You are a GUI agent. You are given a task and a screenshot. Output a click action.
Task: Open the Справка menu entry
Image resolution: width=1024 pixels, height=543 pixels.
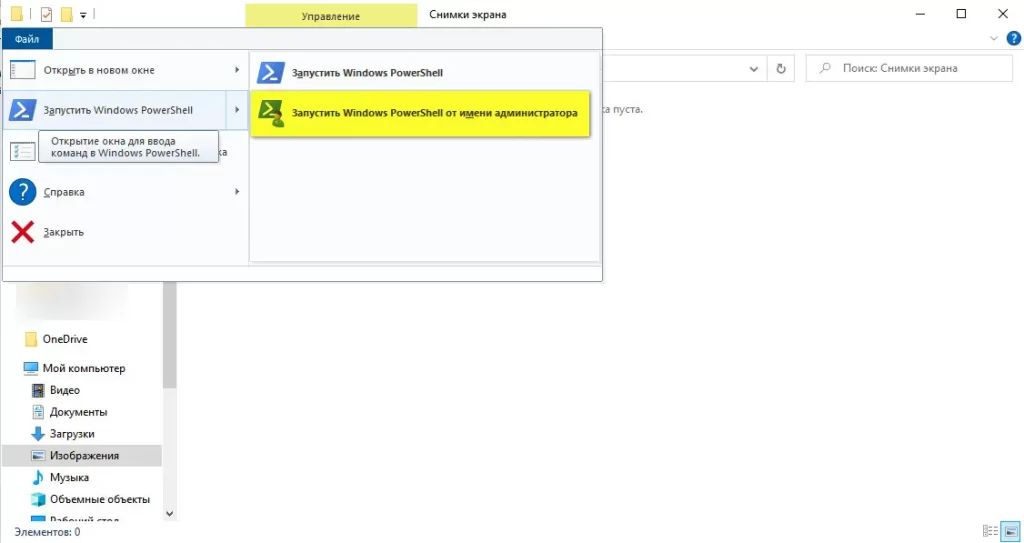tap(125, 192)
